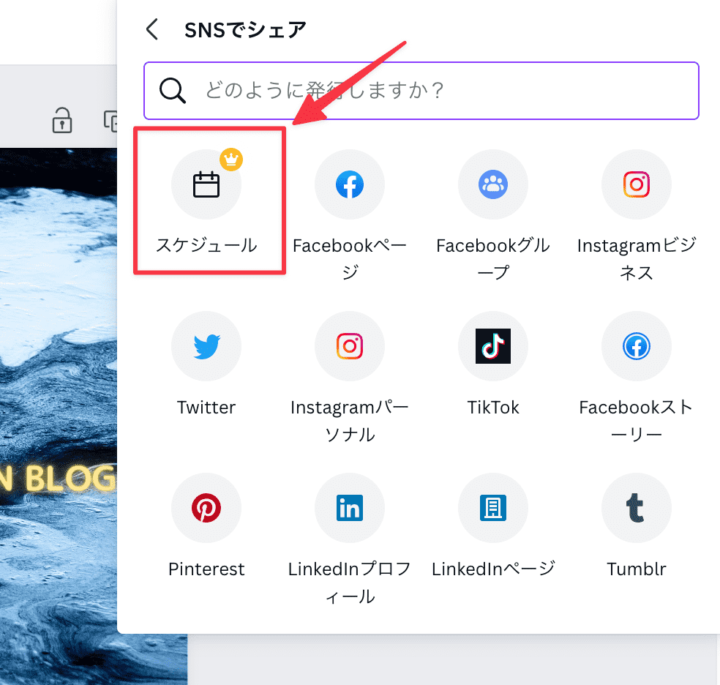The width and height of the screenshot is (720, 685).
Task: Share the design to Pinterest
Action: pos(206,507)
